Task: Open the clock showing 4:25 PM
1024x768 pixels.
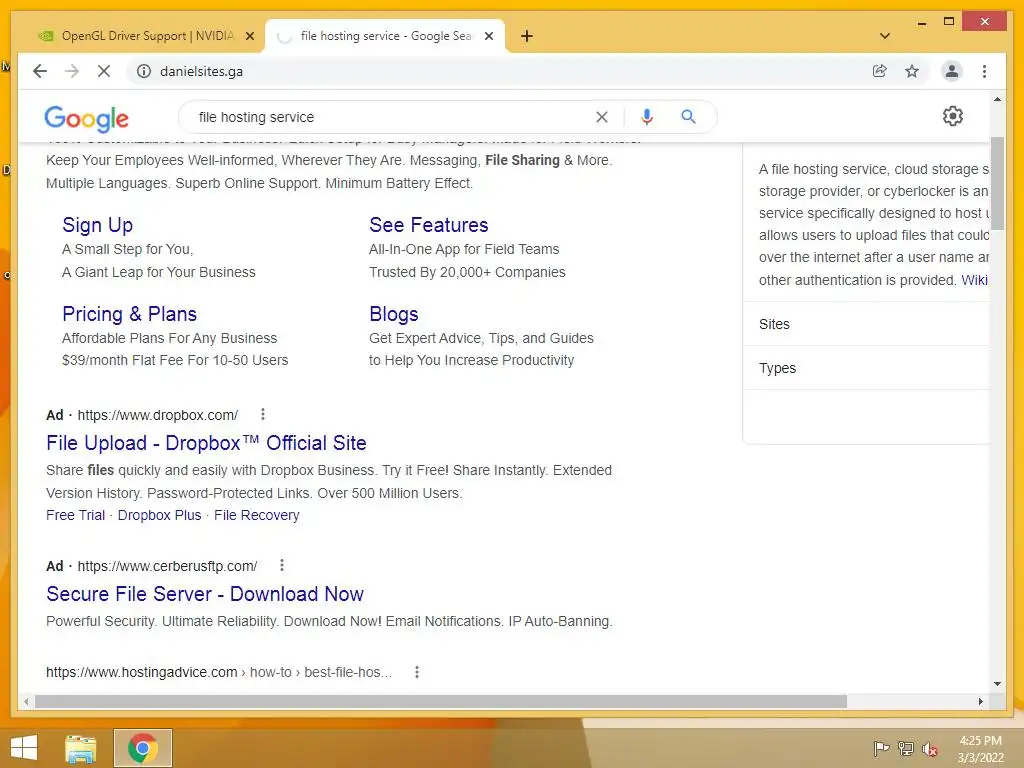Action: pos(980,749)
